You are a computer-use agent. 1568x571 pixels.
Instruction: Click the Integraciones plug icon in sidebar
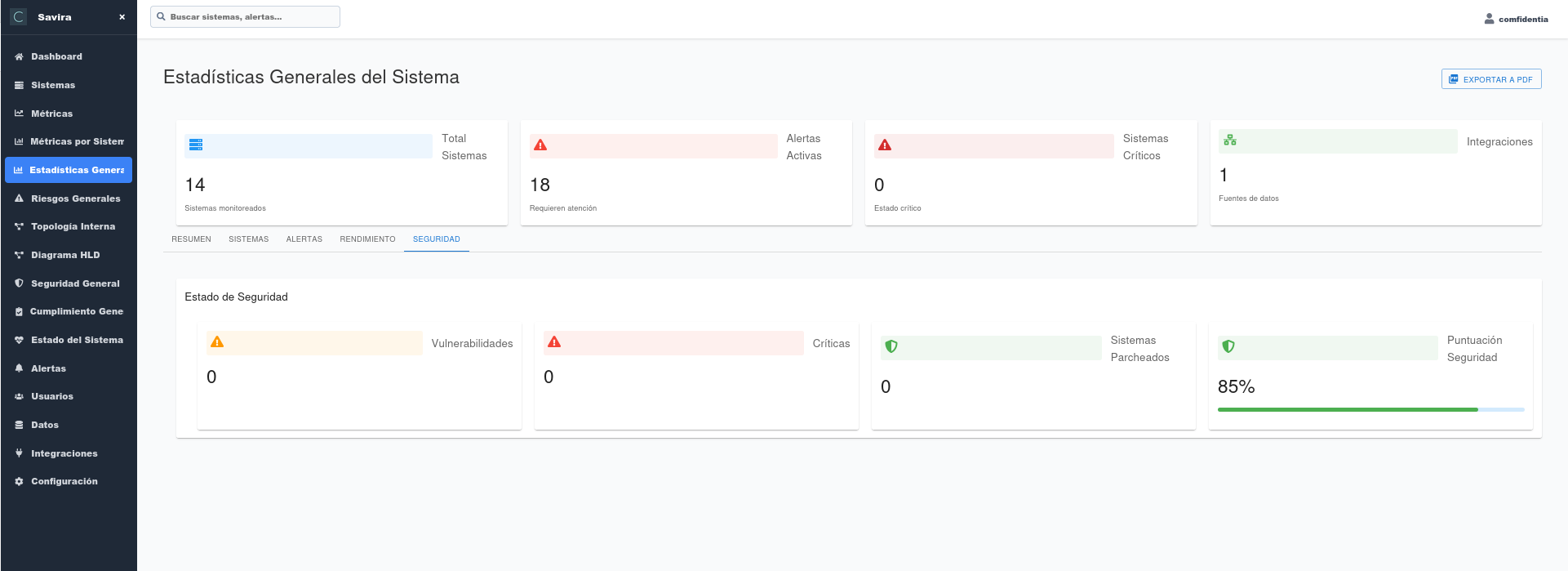[x=19, y=453]
